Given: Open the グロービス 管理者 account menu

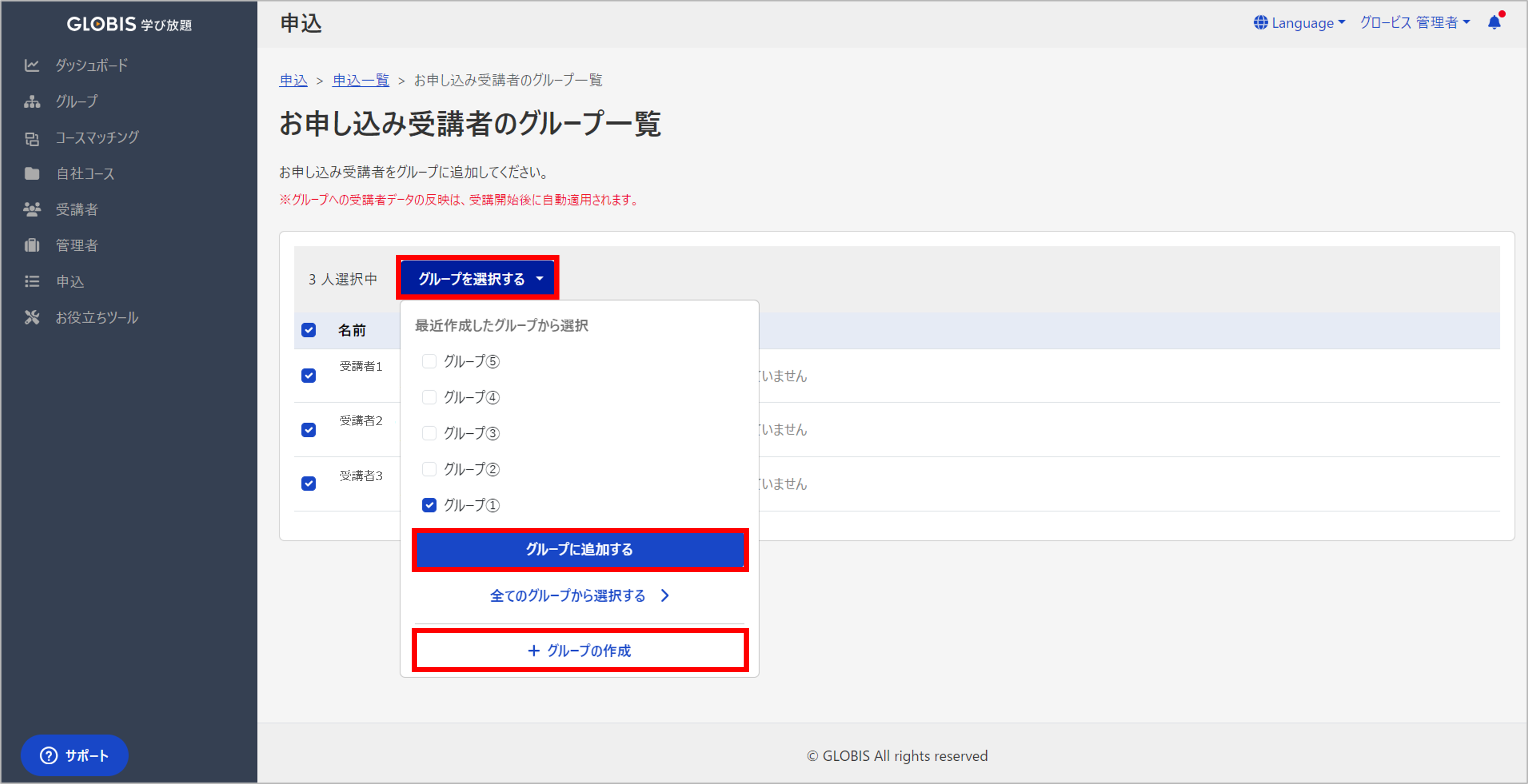Looking at the screenshot, I should pos(1415,23).
